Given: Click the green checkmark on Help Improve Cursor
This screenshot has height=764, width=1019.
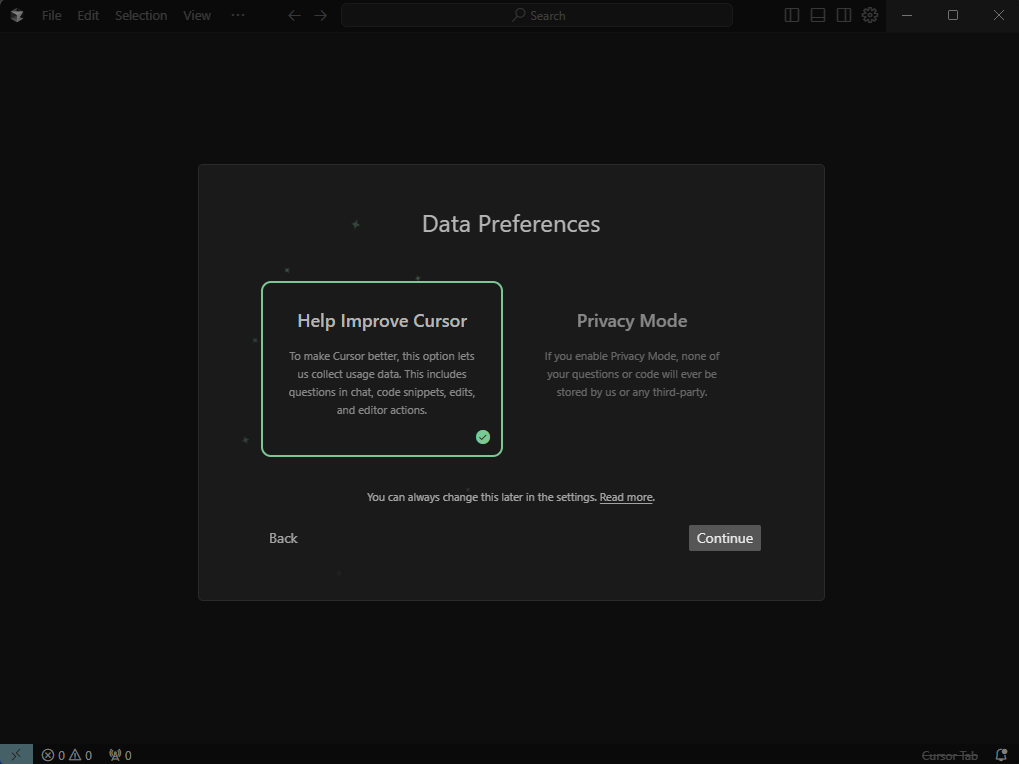Looking at the screenshot, I should tap(483, 437).
